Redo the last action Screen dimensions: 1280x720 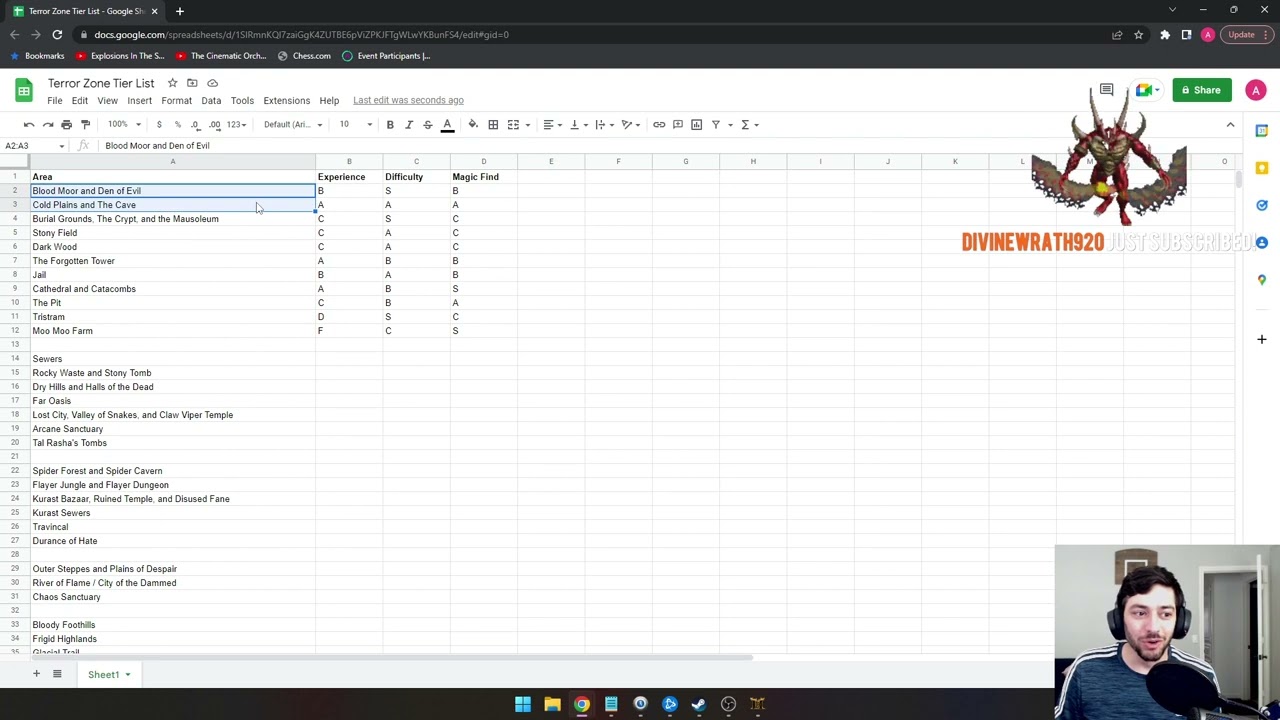pos(48,124)
